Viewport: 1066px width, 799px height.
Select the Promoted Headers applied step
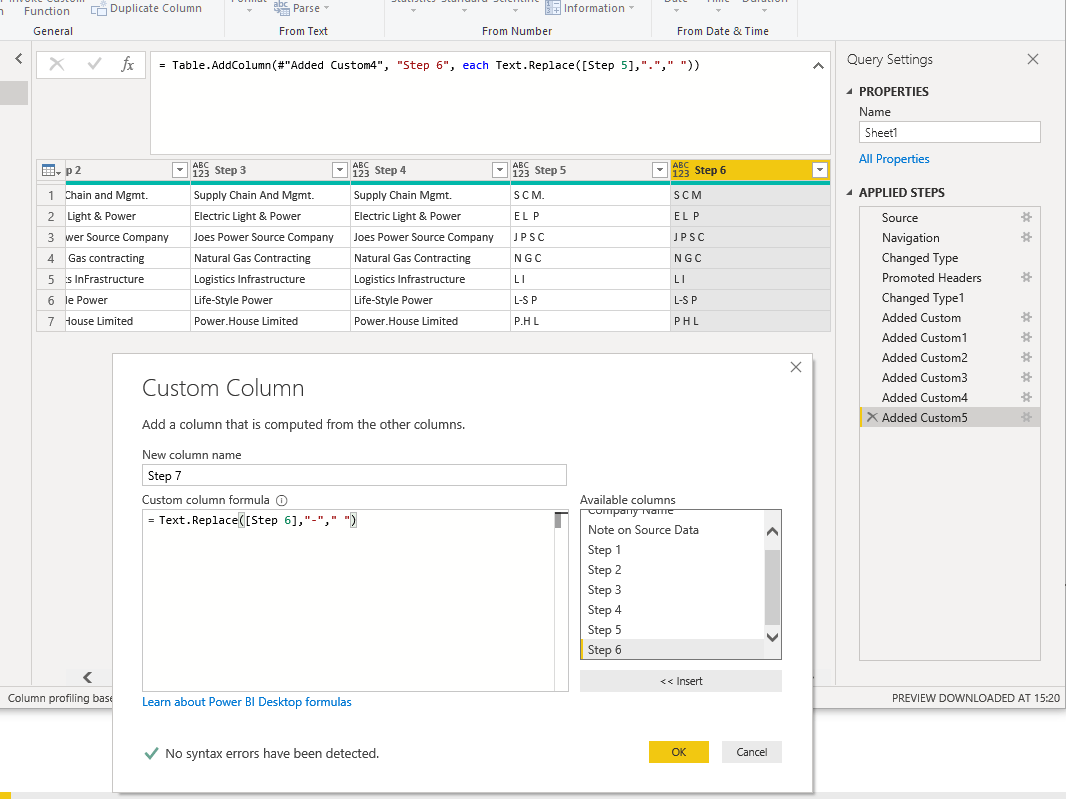point(931,278)
